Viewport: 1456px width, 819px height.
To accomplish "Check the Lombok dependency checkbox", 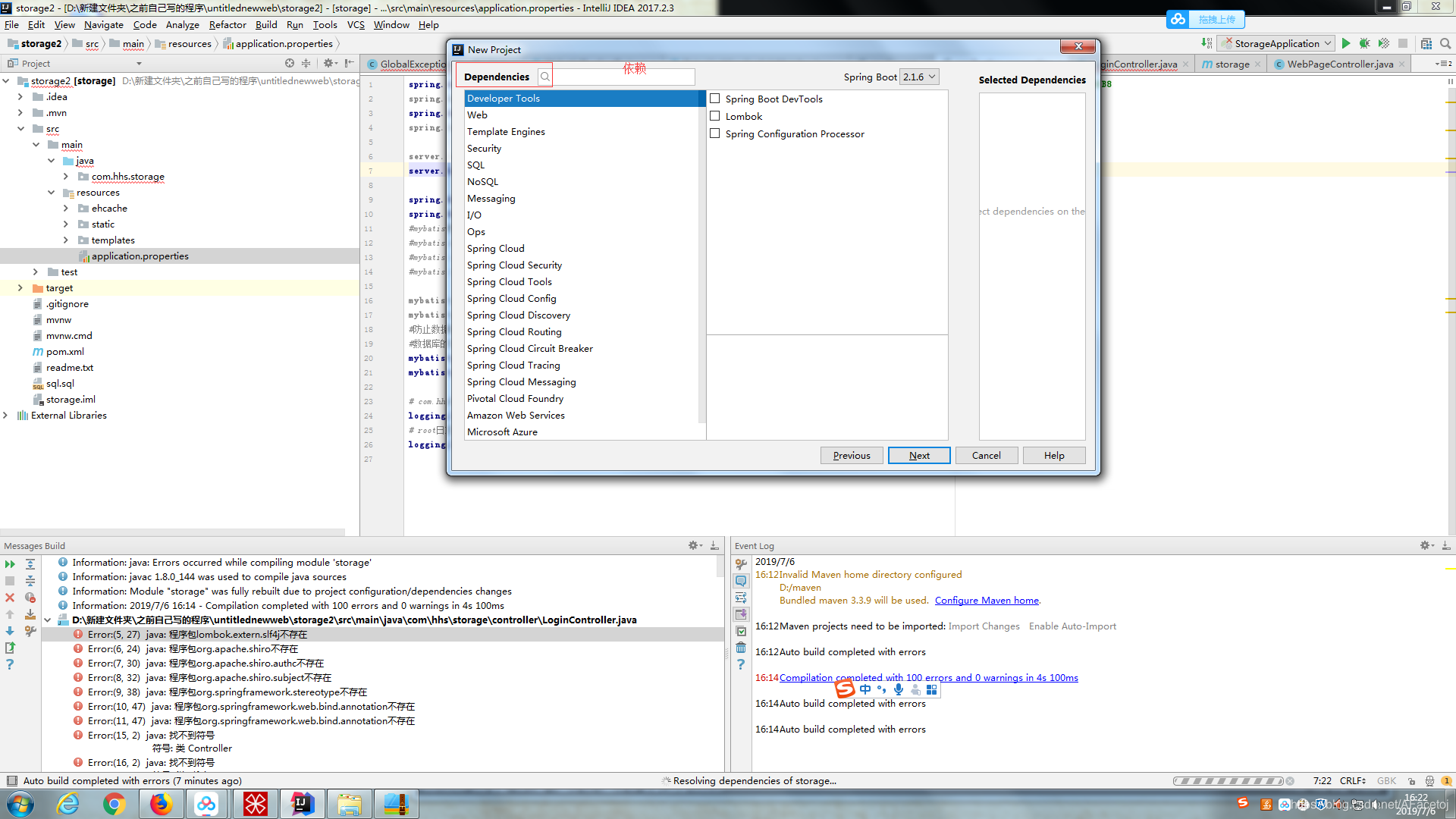I will pos(714,116).
